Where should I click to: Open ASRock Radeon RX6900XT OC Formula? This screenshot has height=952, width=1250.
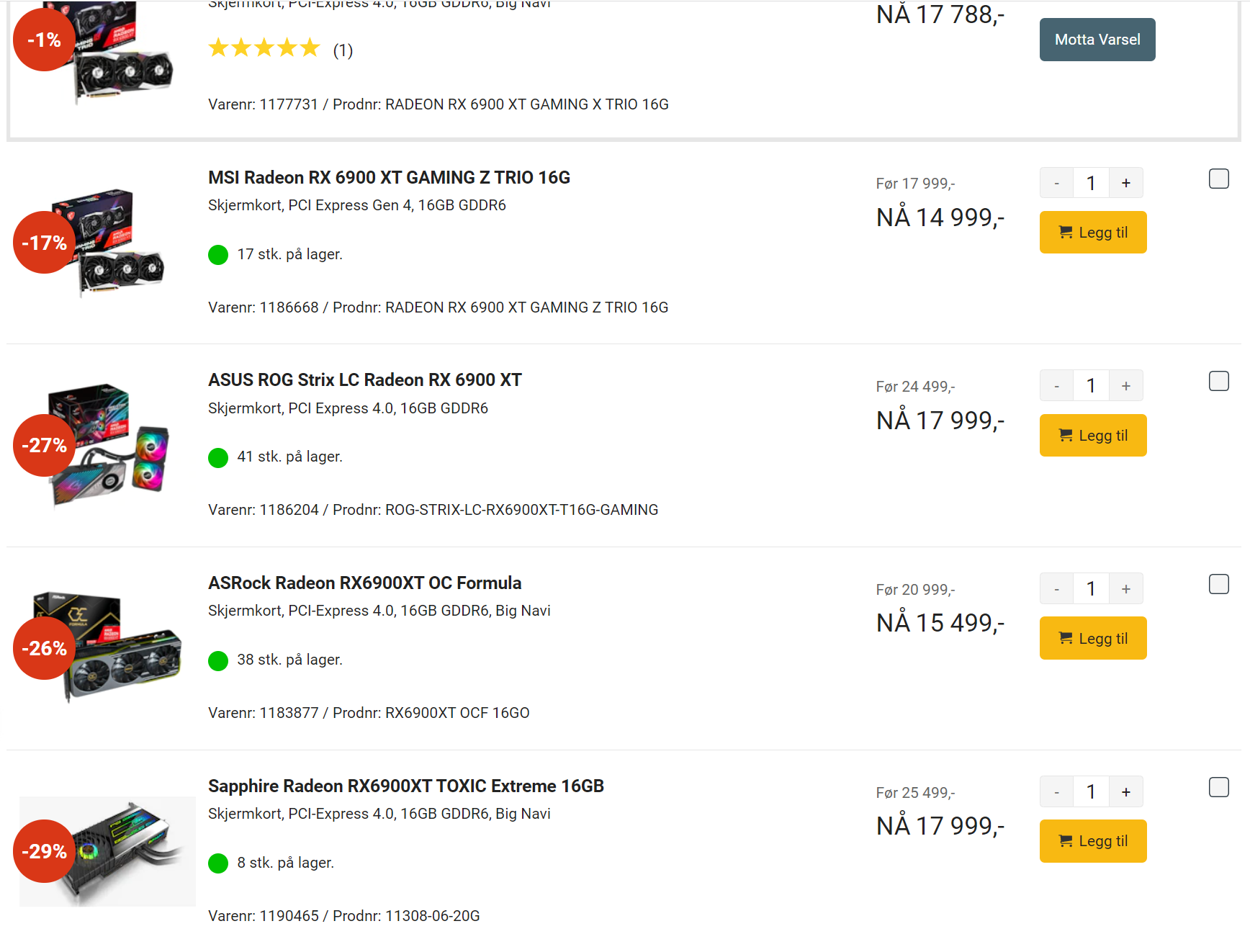tap(365, 583)
